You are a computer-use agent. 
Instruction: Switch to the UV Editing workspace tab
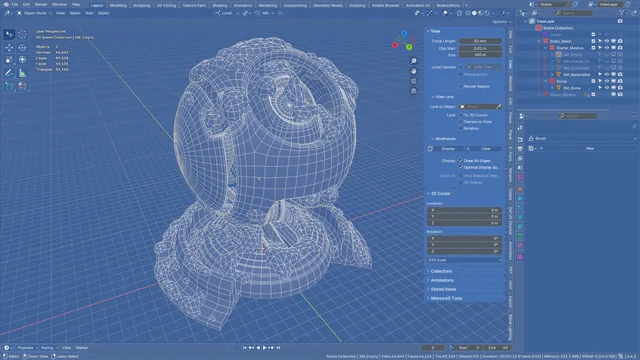tap(167, 5)
